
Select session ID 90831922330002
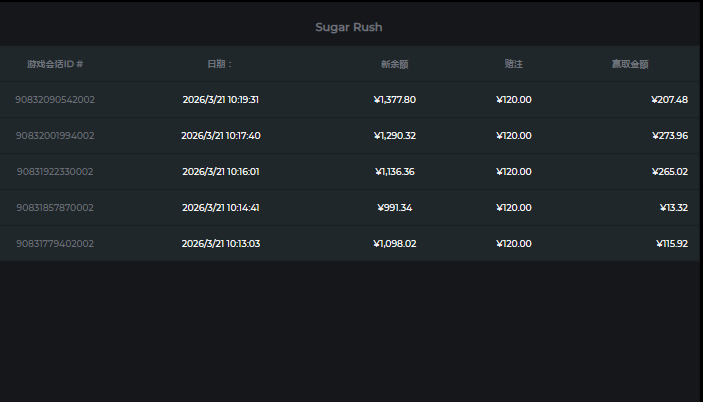click(55, 172)
